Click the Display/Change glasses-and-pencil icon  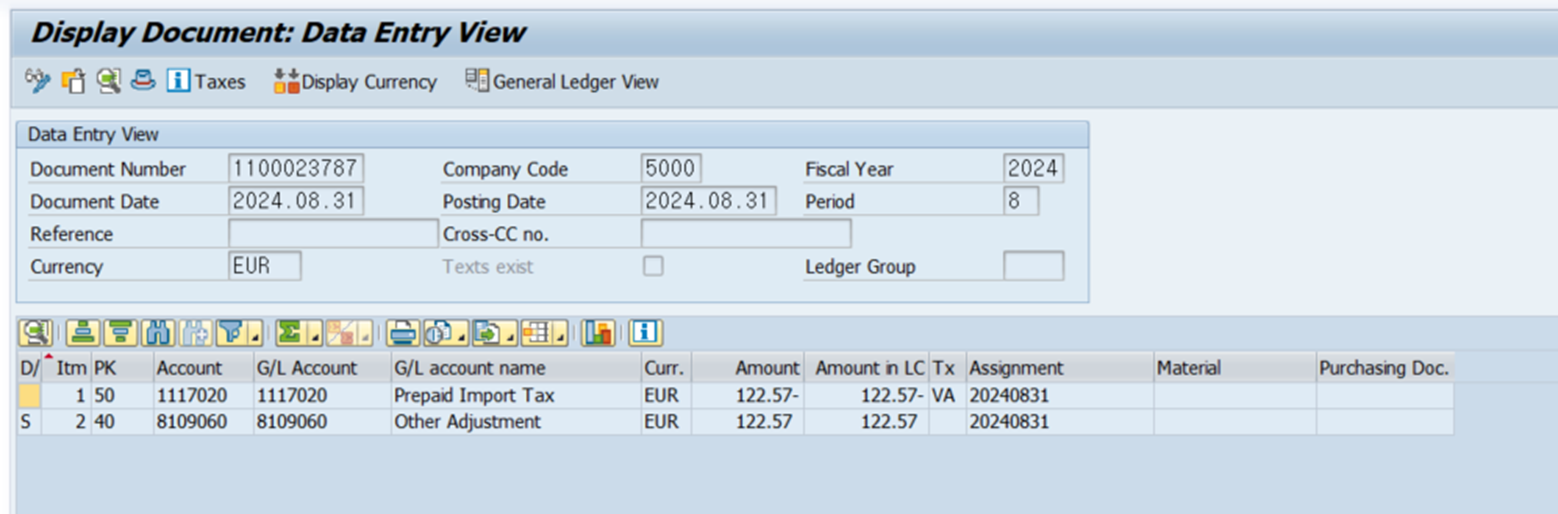[x=37, y=81]
